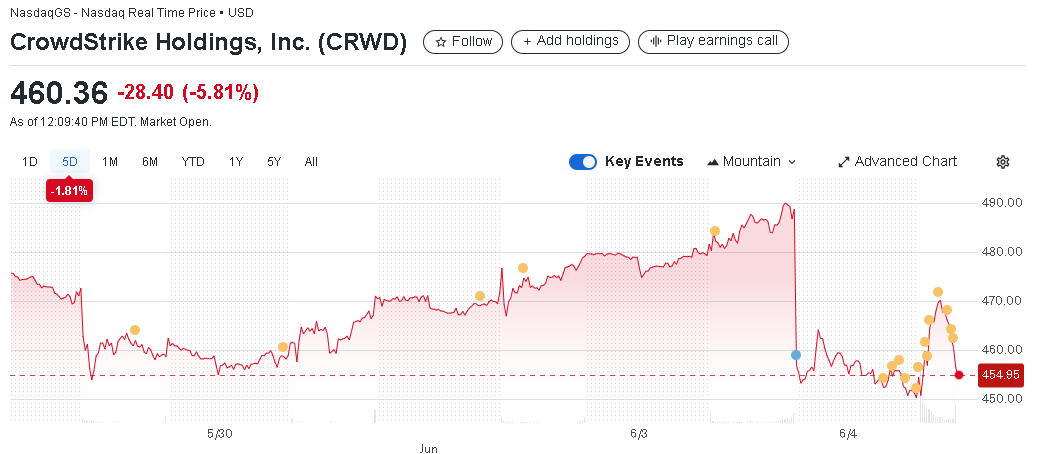
Task: Click the orange marker at the 470 peak on 6/4
Action: point(937,292)
